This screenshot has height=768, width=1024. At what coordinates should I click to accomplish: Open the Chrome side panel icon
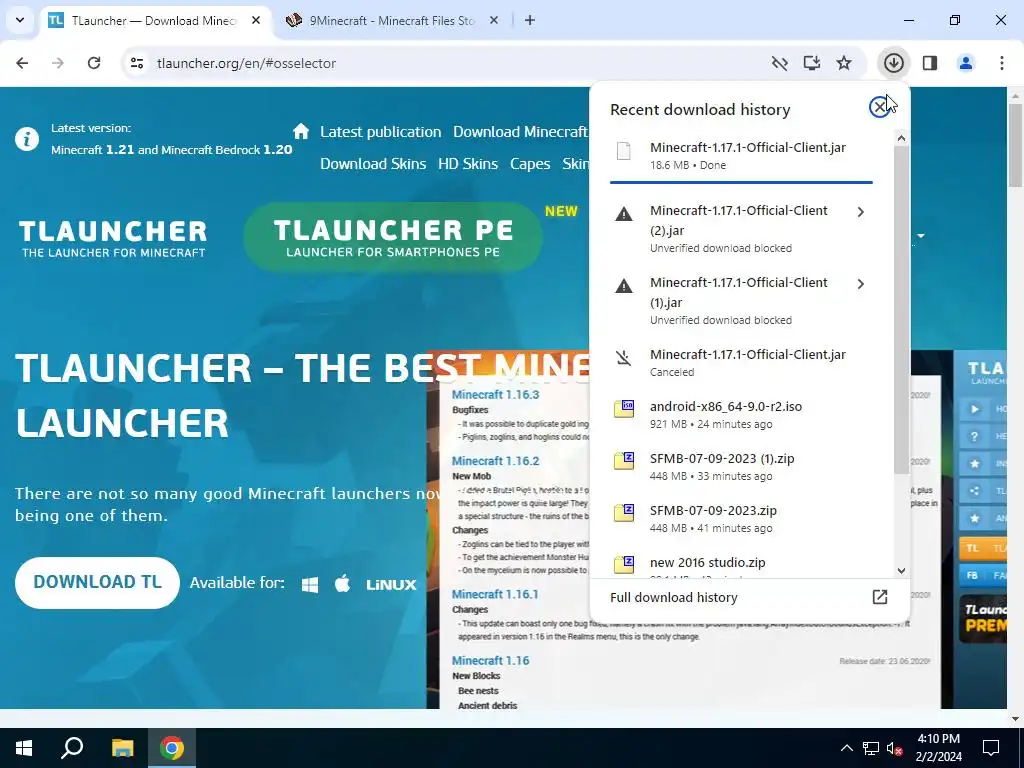(930, 63)
